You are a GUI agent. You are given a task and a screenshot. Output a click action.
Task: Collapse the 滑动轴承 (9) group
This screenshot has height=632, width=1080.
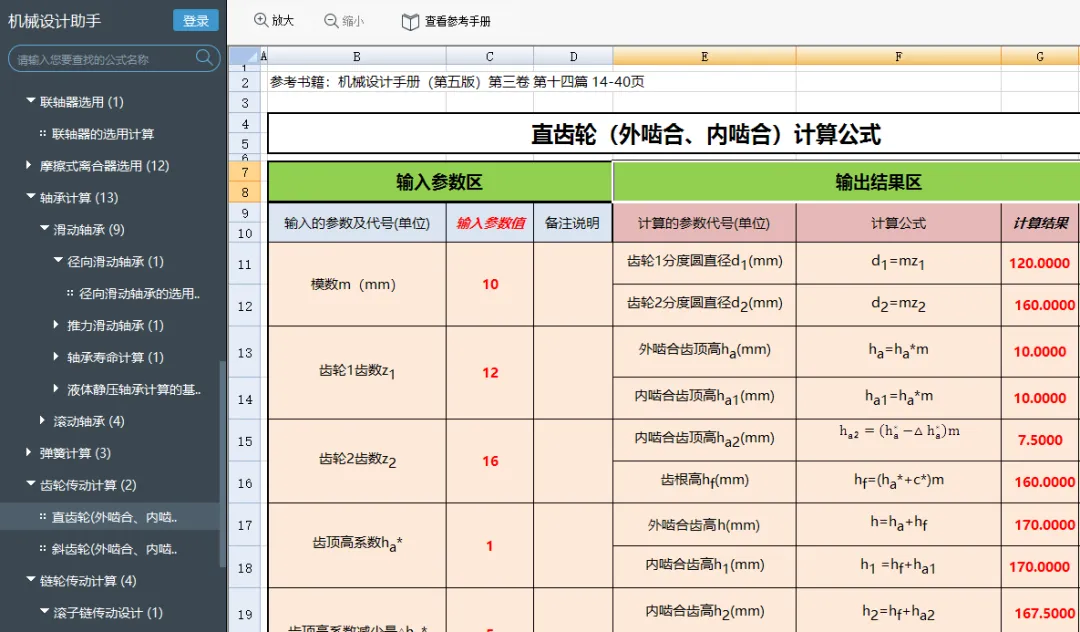(x=44, y=229)
